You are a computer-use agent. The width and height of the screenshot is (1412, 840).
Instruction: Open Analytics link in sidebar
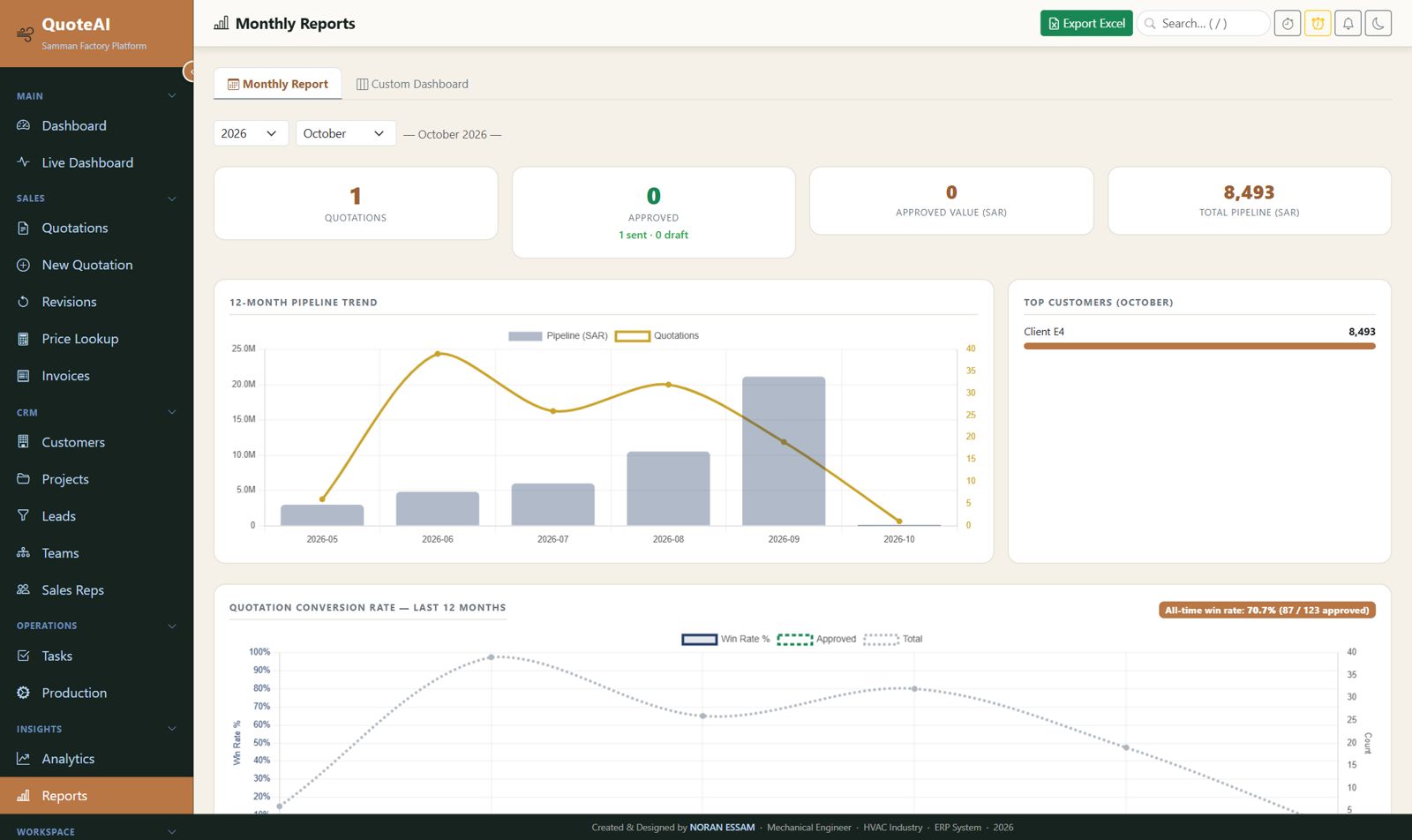pos(96,759)
